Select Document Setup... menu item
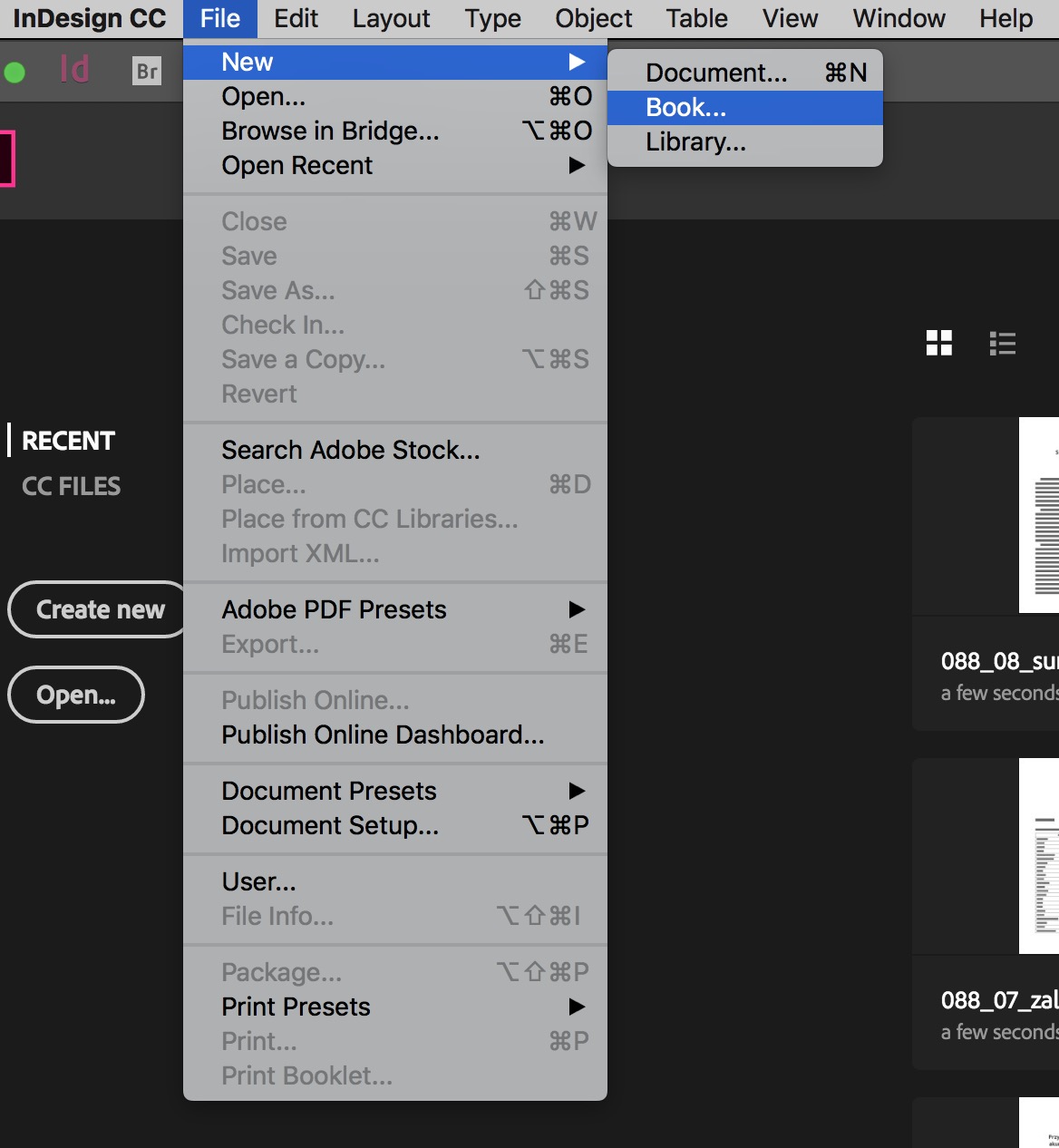Screen dimensions: 1059x1148 [395, 825]
